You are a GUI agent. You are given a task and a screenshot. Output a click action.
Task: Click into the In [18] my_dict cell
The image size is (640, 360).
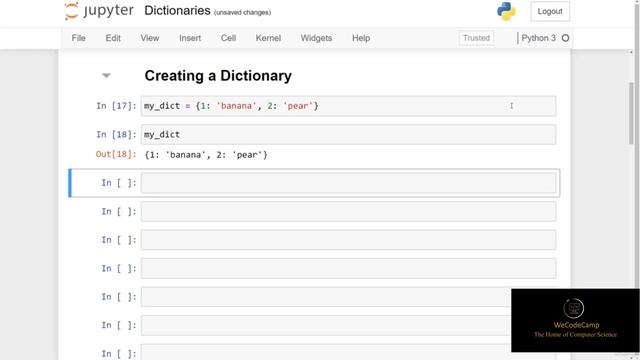point(348,135)
